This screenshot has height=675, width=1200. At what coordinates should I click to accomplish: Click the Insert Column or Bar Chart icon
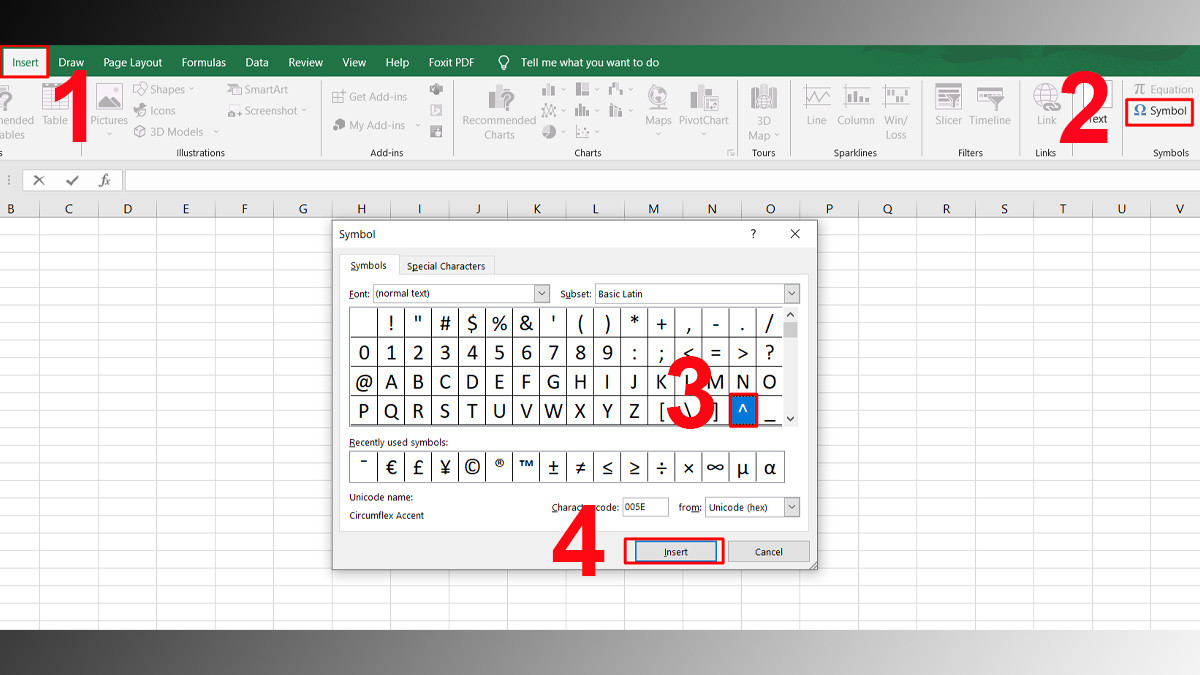tap(549, 89)
